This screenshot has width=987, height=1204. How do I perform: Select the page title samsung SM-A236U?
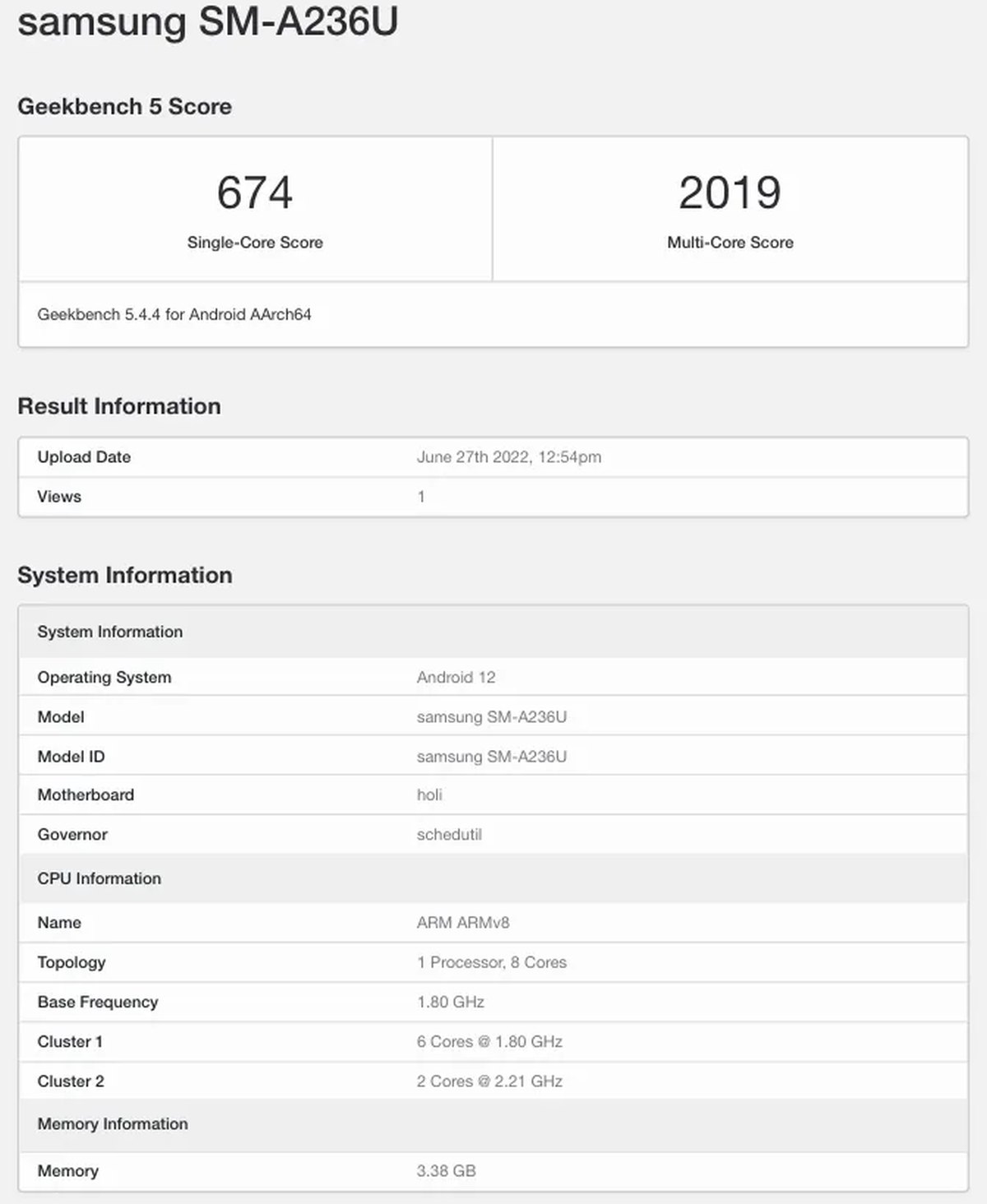[207, 21]
